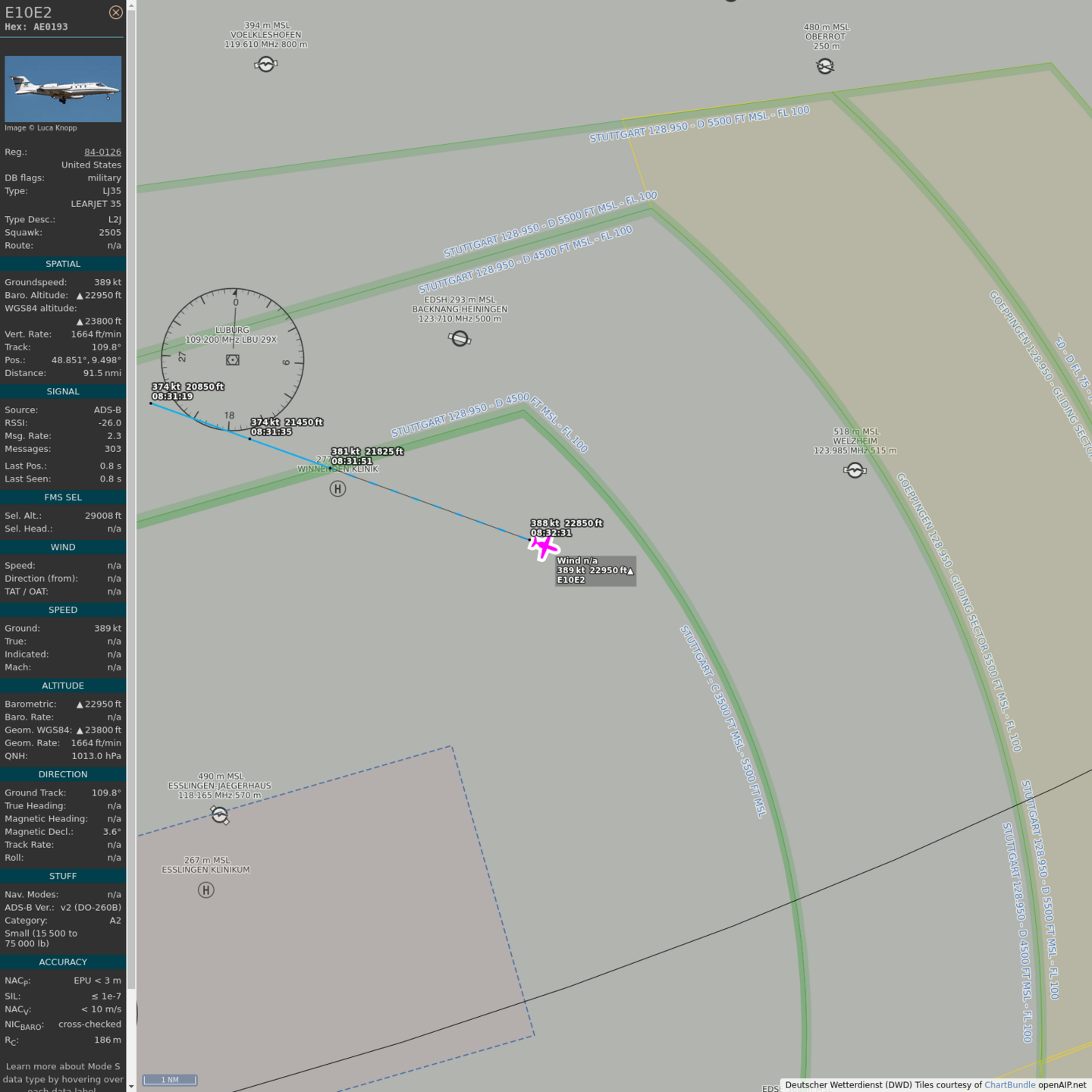Click the 08:31:35 track point label
The width and height of the screenshot is (1092, 1092).
pyautogui.click(x=271, y=432)
